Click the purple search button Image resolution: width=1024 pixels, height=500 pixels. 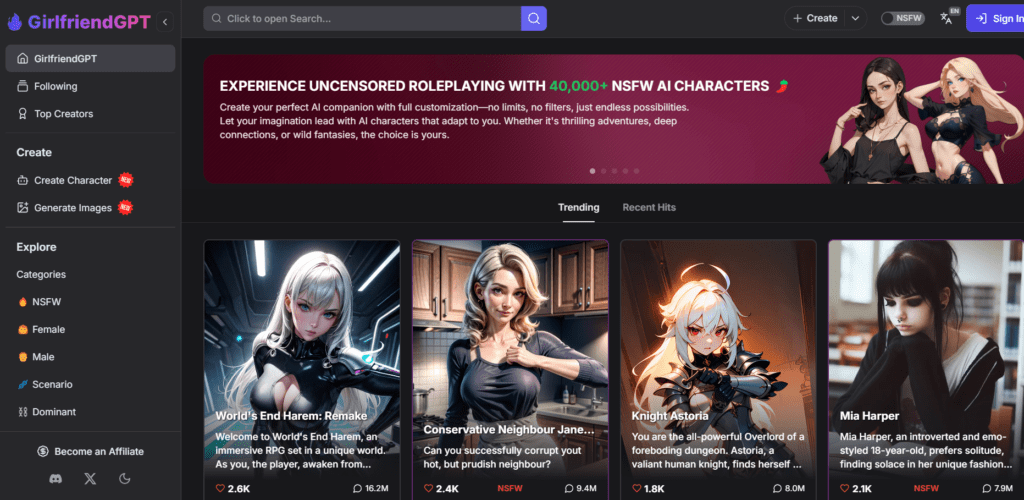[x=534, y=18]
